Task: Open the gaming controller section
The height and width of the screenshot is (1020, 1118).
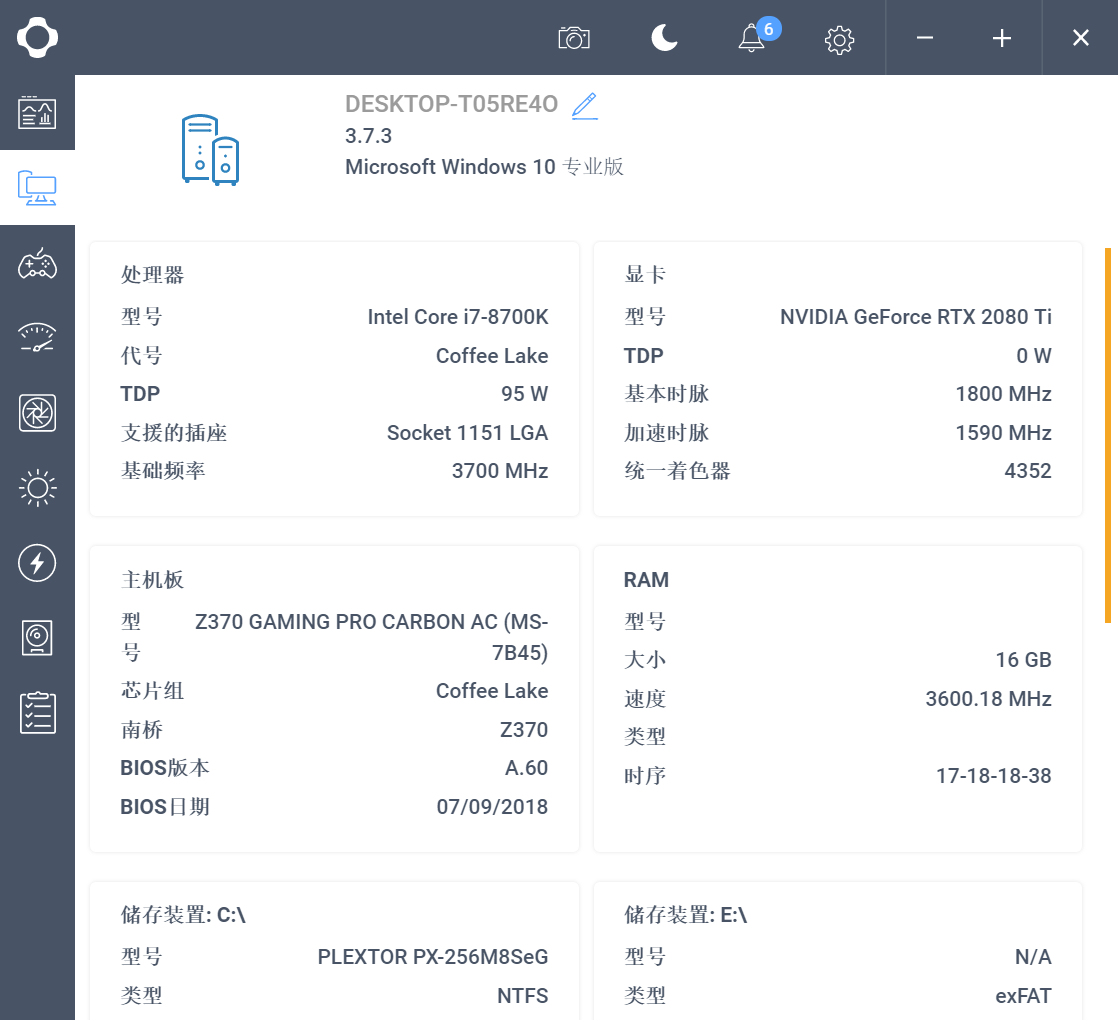Action: [x=37, y=264]
